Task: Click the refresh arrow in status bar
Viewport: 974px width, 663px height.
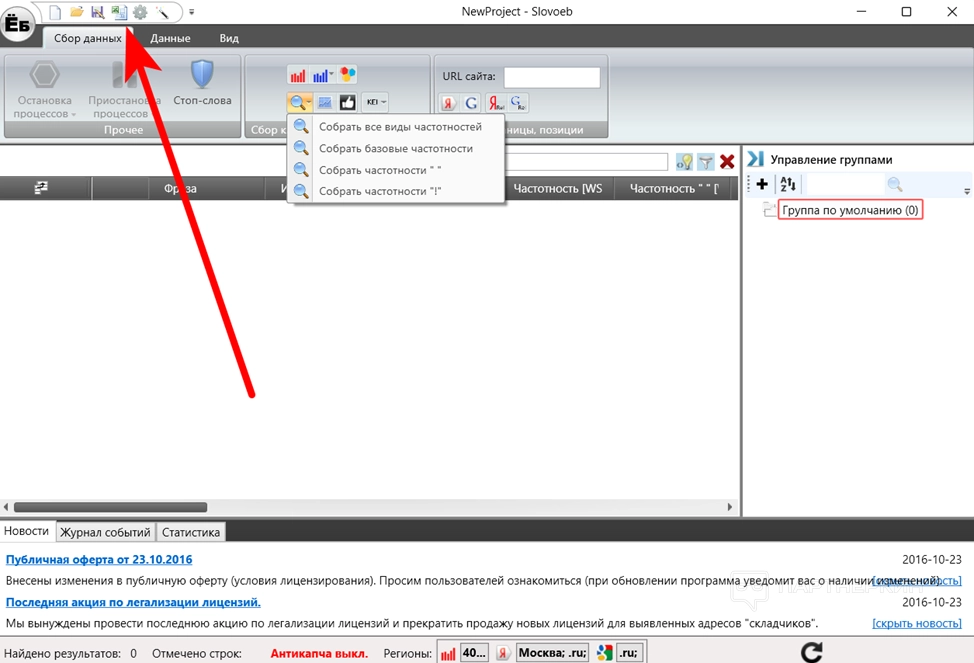Action: tap(811, 652)
